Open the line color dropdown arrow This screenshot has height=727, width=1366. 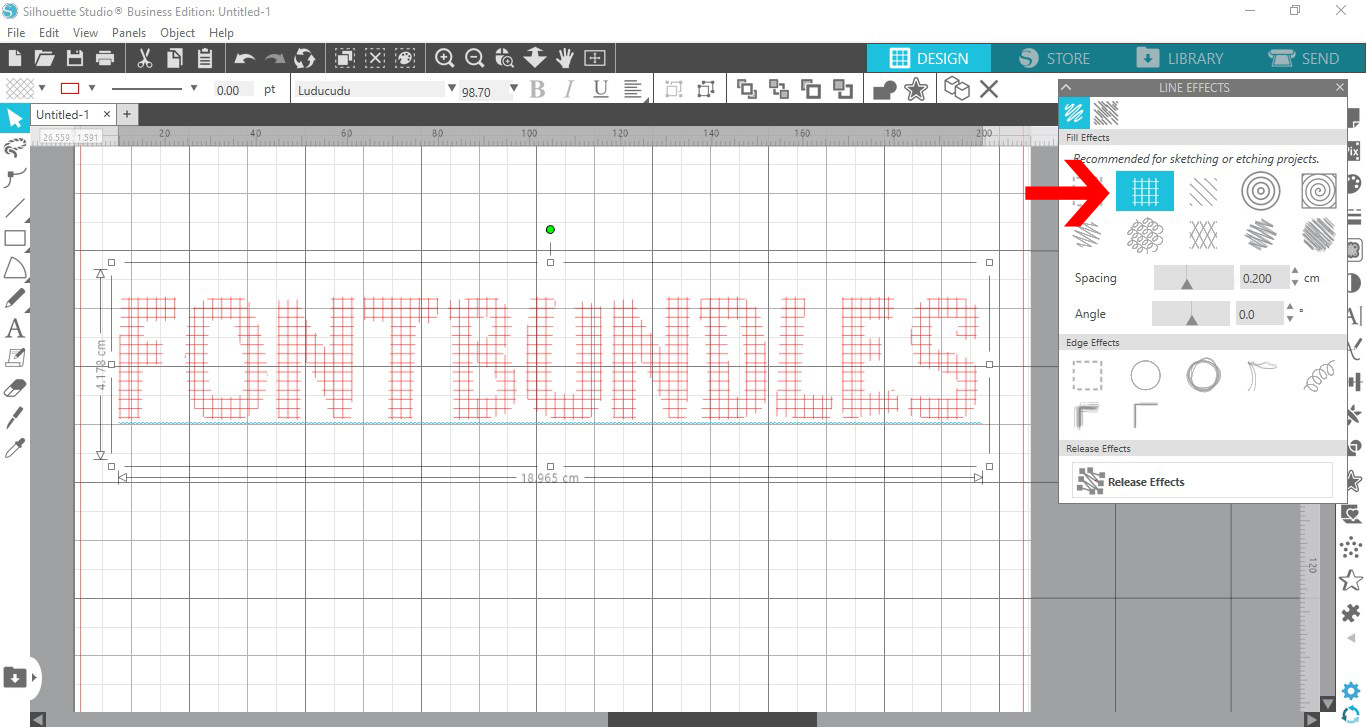pos(92,88)
